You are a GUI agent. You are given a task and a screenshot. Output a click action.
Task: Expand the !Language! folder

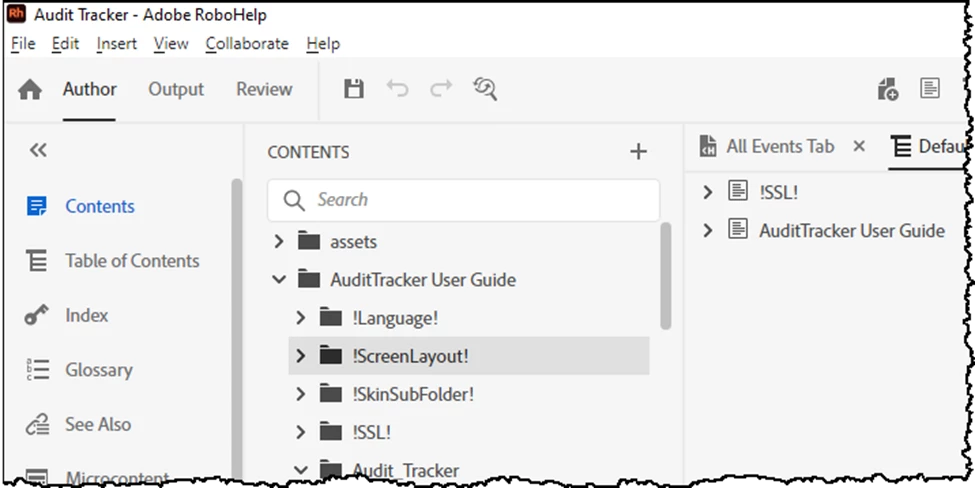tap(301, 318)
